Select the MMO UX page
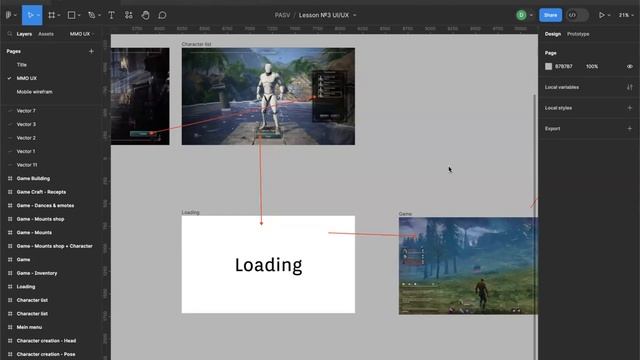 tap(27, 78)
